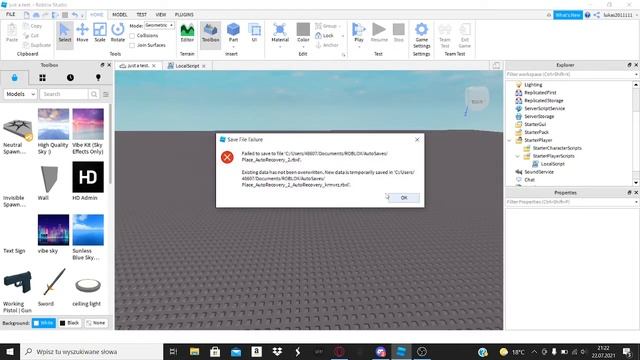The height and width of the screenshot is (360, 640).
Task: Open Toolbox Inventory grid tab
Action: point(42,78)
